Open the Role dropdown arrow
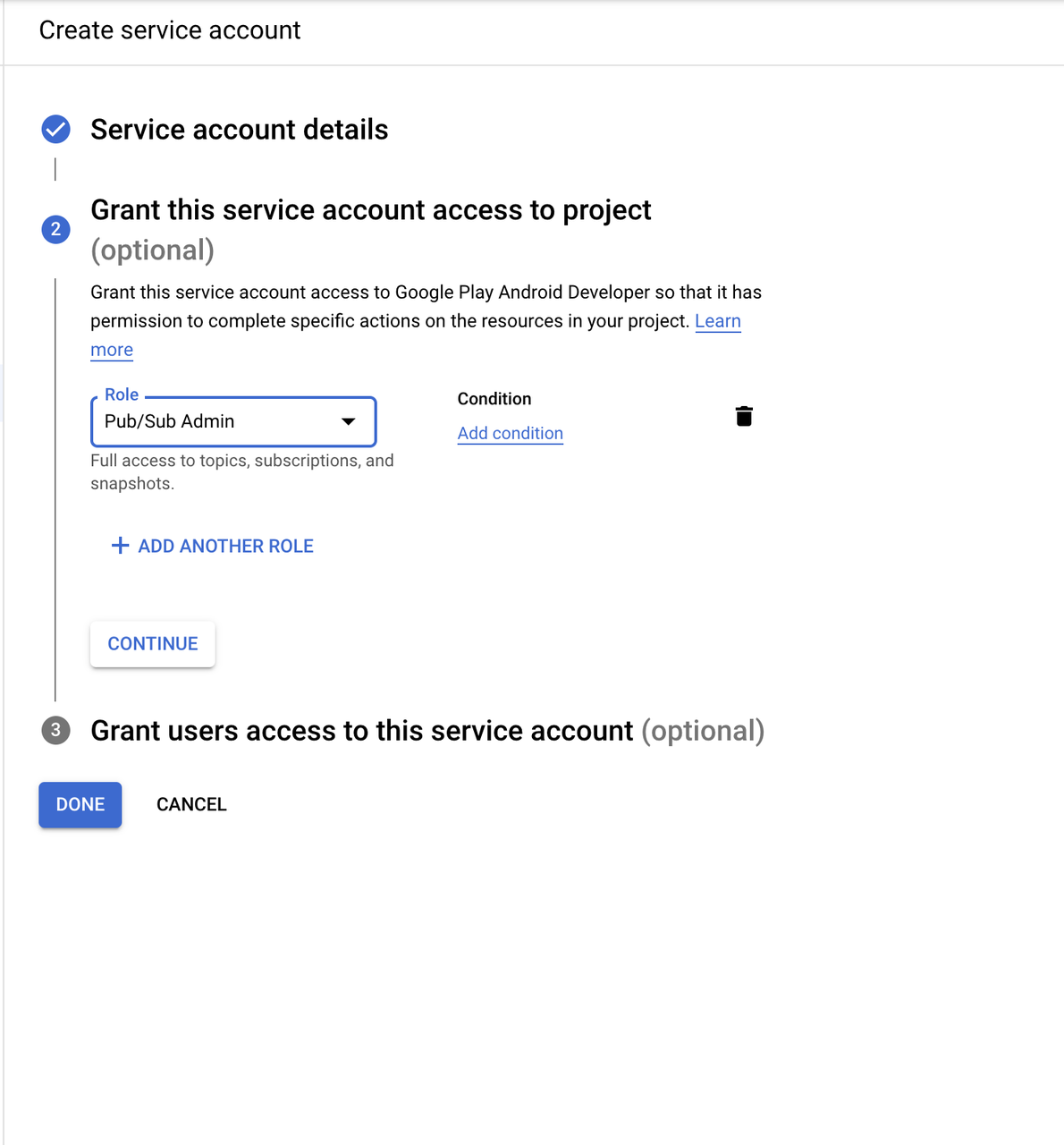Screen dimensions: 1064x1145 pos(349,421)
